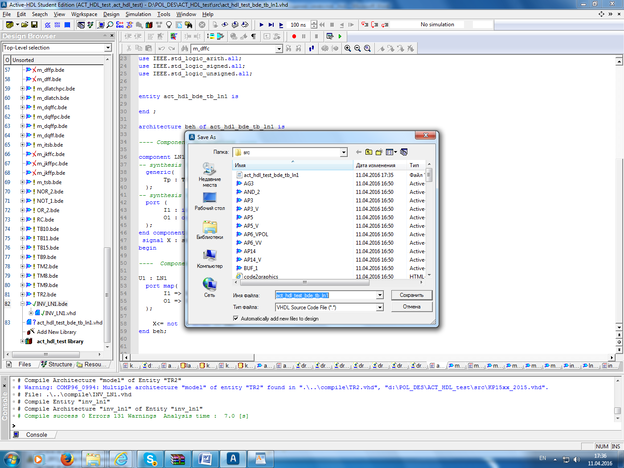Open Библиотеки location in places bar
Image resolution: width=624 pixels, height=468 pixels.
click(209, 231)
